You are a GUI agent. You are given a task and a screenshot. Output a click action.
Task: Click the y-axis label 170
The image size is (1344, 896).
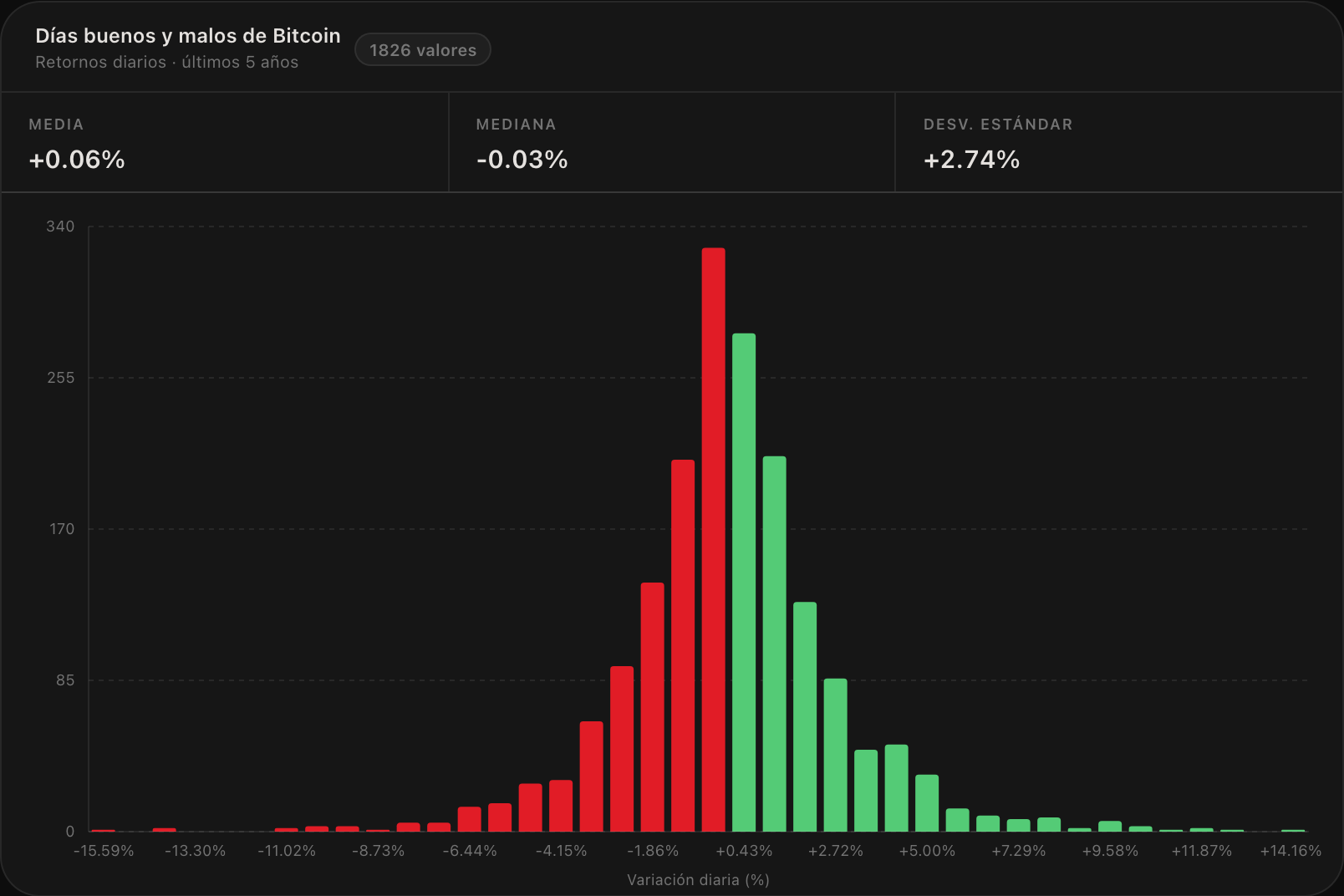coord(62,529)
